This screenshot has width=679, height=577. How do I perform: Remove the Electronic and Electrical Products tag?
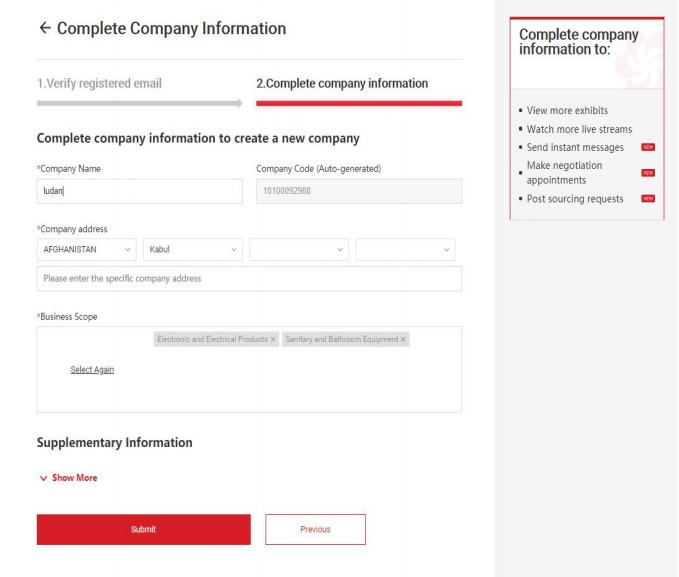(273, 339)
